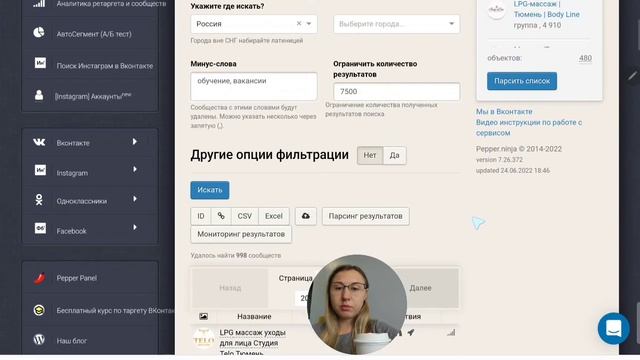This screenshot has height=360, width=640.
Task: Expand the Facebook sidebar submenu
Action: pos(135,227)
